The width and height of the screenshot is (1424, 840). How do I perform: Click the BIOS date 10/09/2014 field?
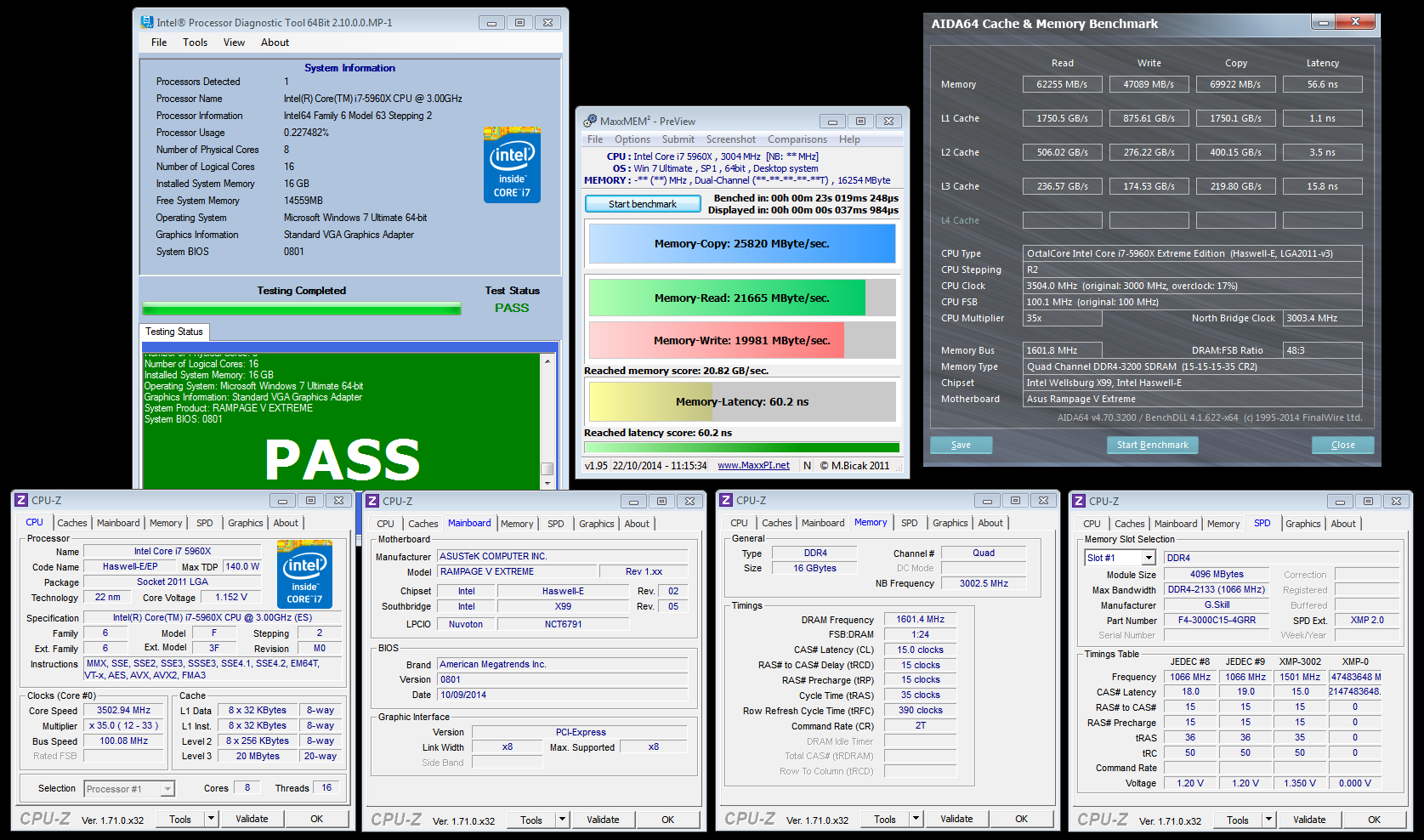pyautogui.click(x=563, y=695)
